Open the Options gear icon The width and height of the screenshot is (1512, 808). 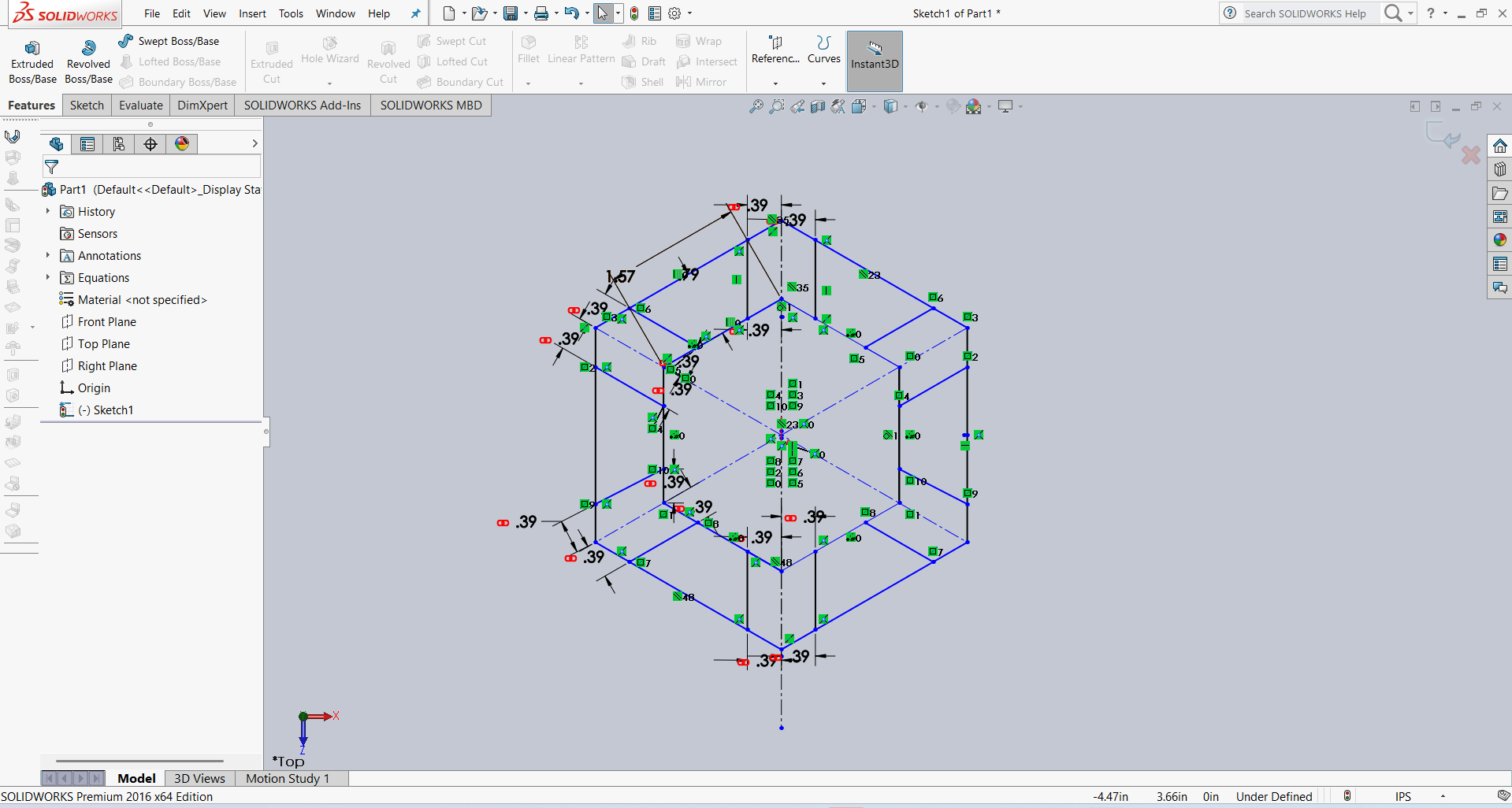(674, 13)
